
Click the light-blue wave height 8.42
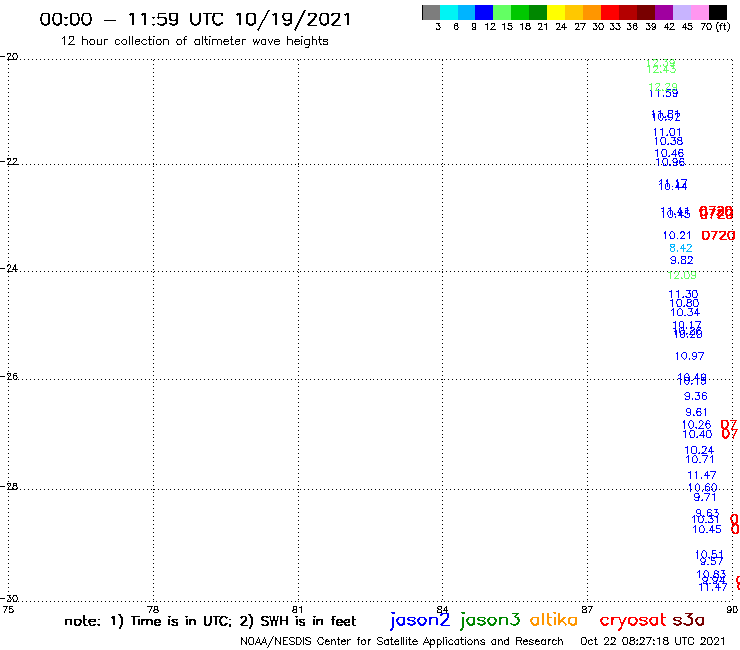coord(681,248)
